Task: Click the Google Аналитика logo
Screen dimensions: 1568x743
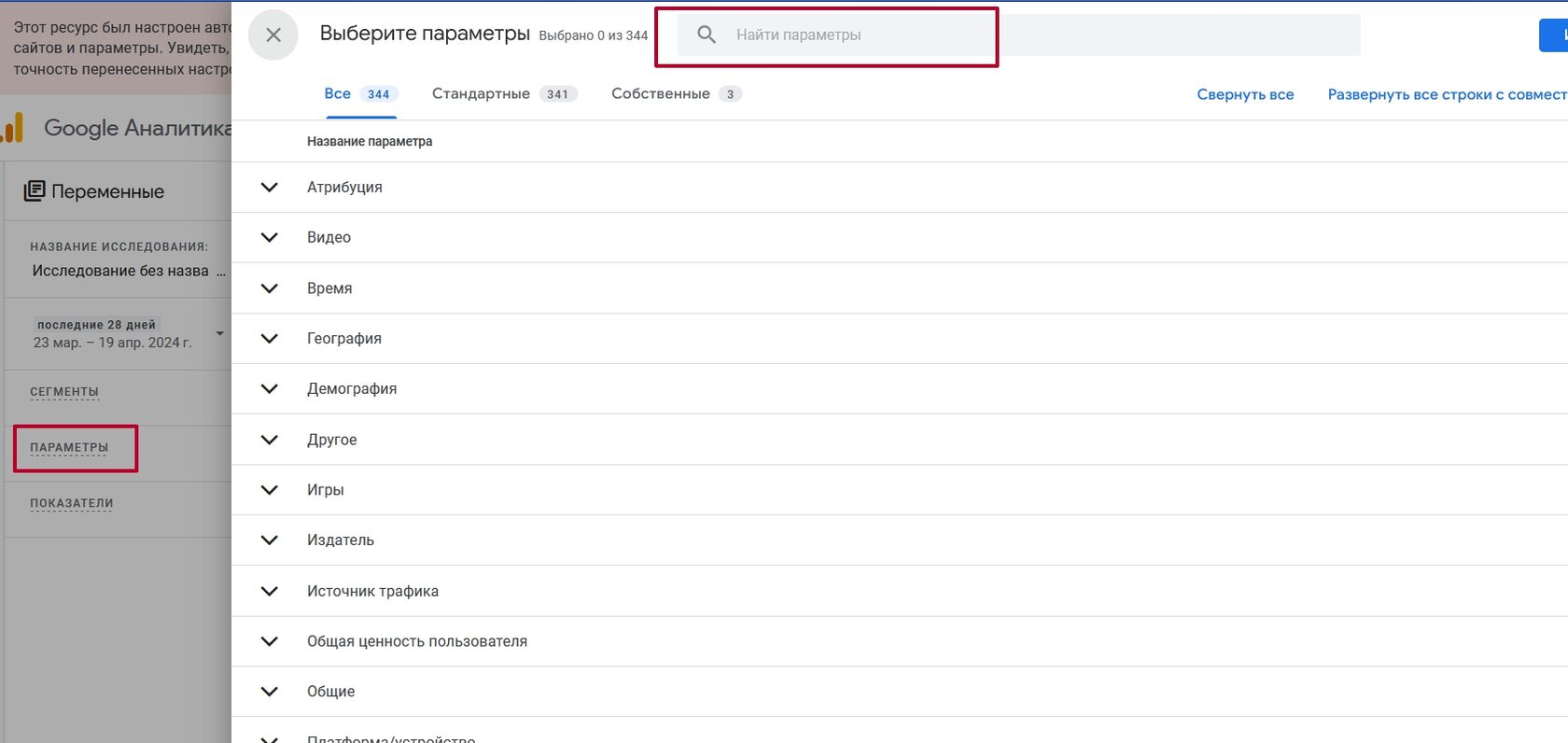Action: click(117, 128)
